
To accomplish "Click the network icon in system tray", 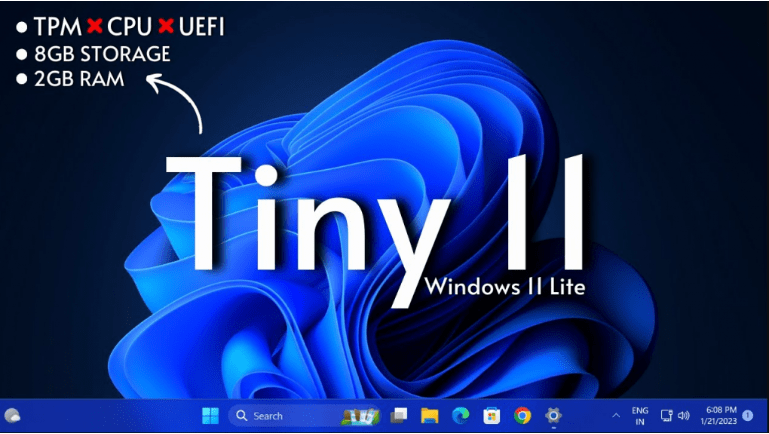I will 666,416.
